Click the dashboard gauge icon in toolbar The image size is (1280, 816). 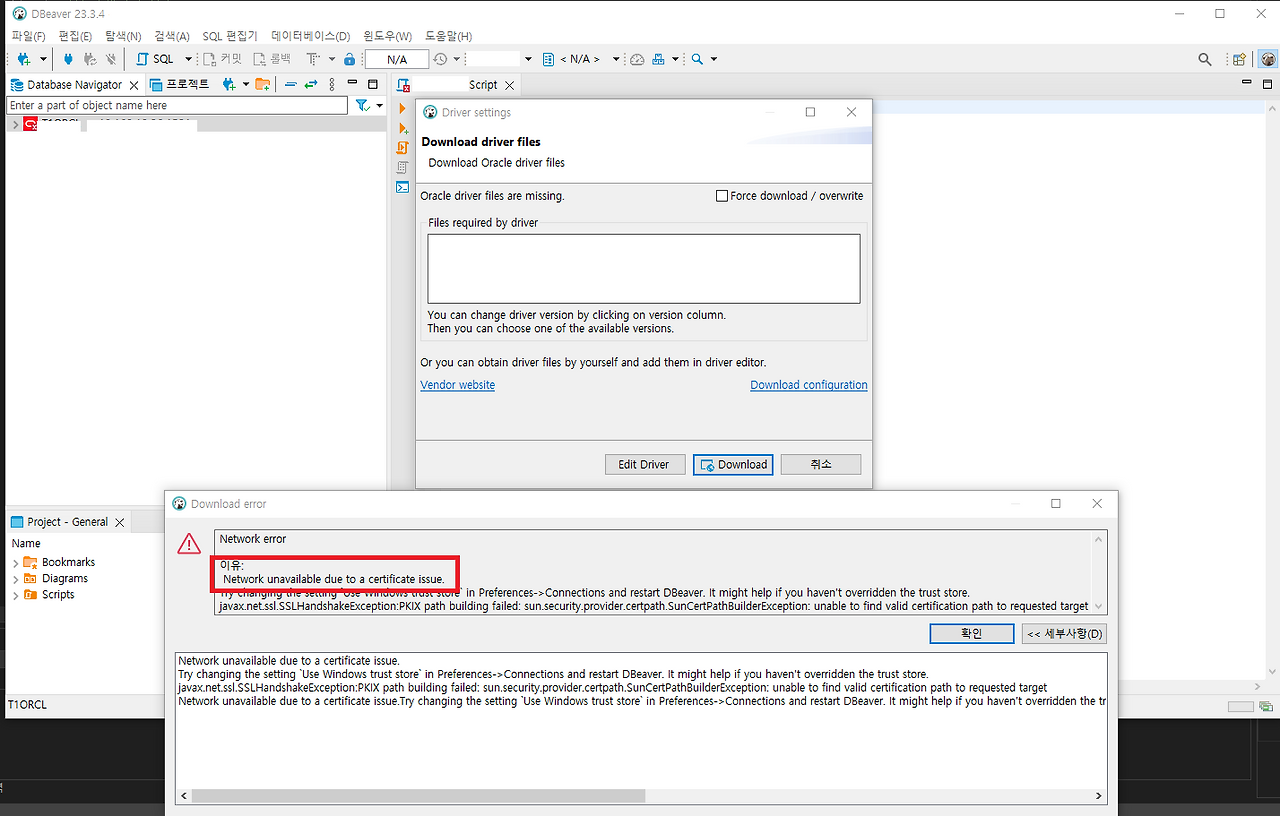tap(637, 59)
